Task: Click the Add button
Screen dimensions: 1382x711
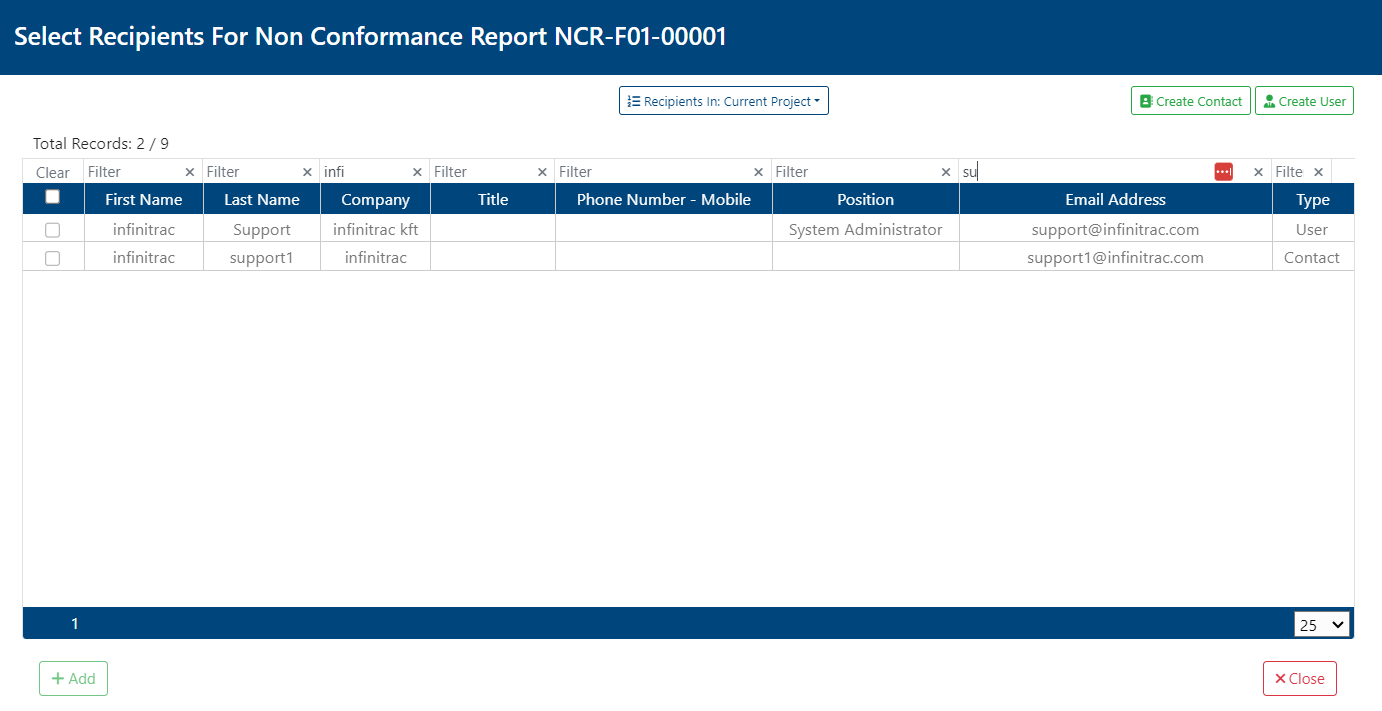Action: pos(73,678)
